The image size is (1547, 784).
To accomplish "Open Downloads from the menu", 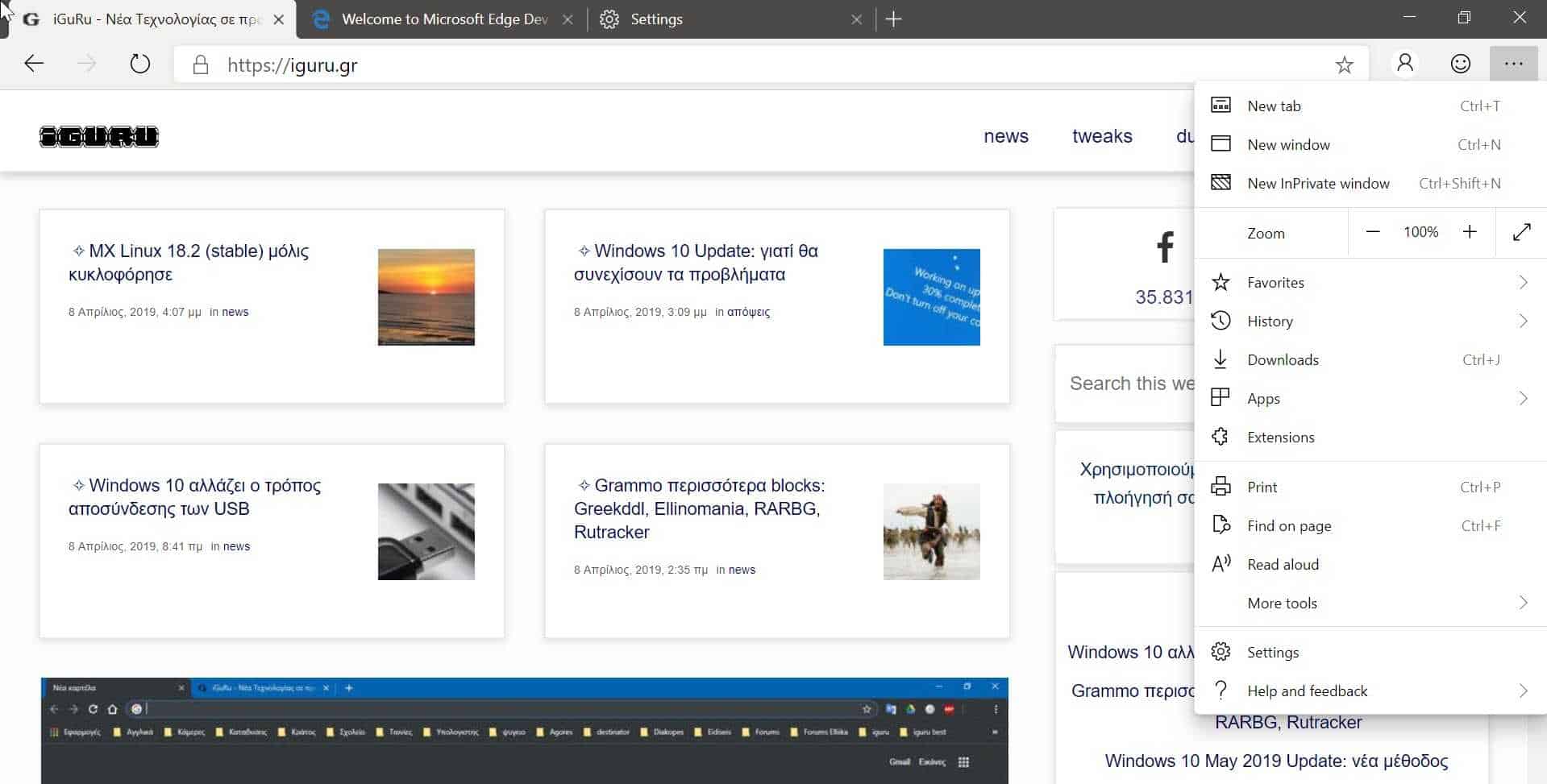I will 1370,359.
